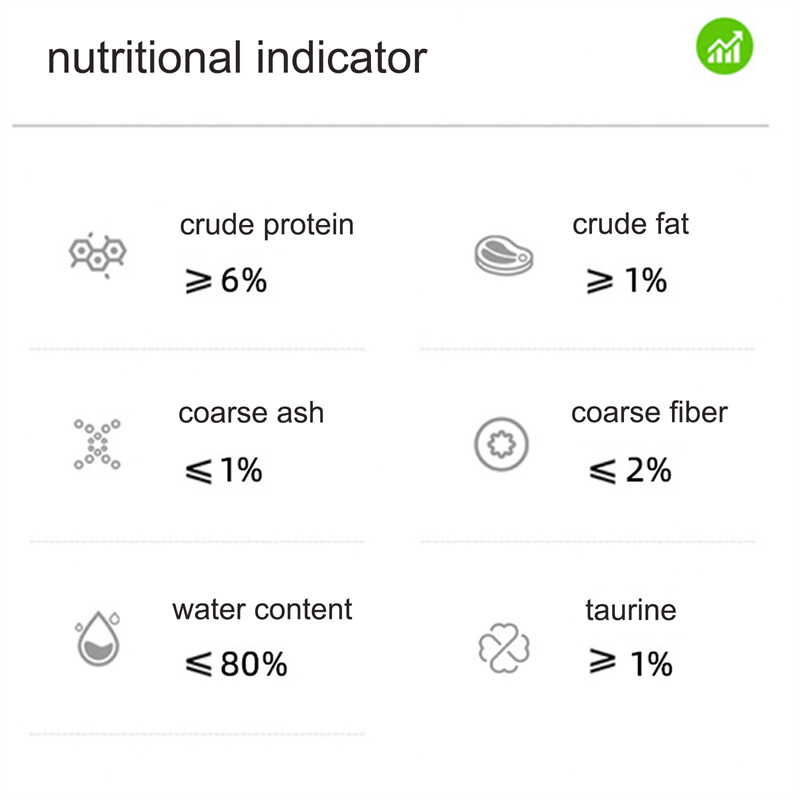
Task: Click the ≥1% taurine value
Action: pyautogui.click(x=631, y=663)
